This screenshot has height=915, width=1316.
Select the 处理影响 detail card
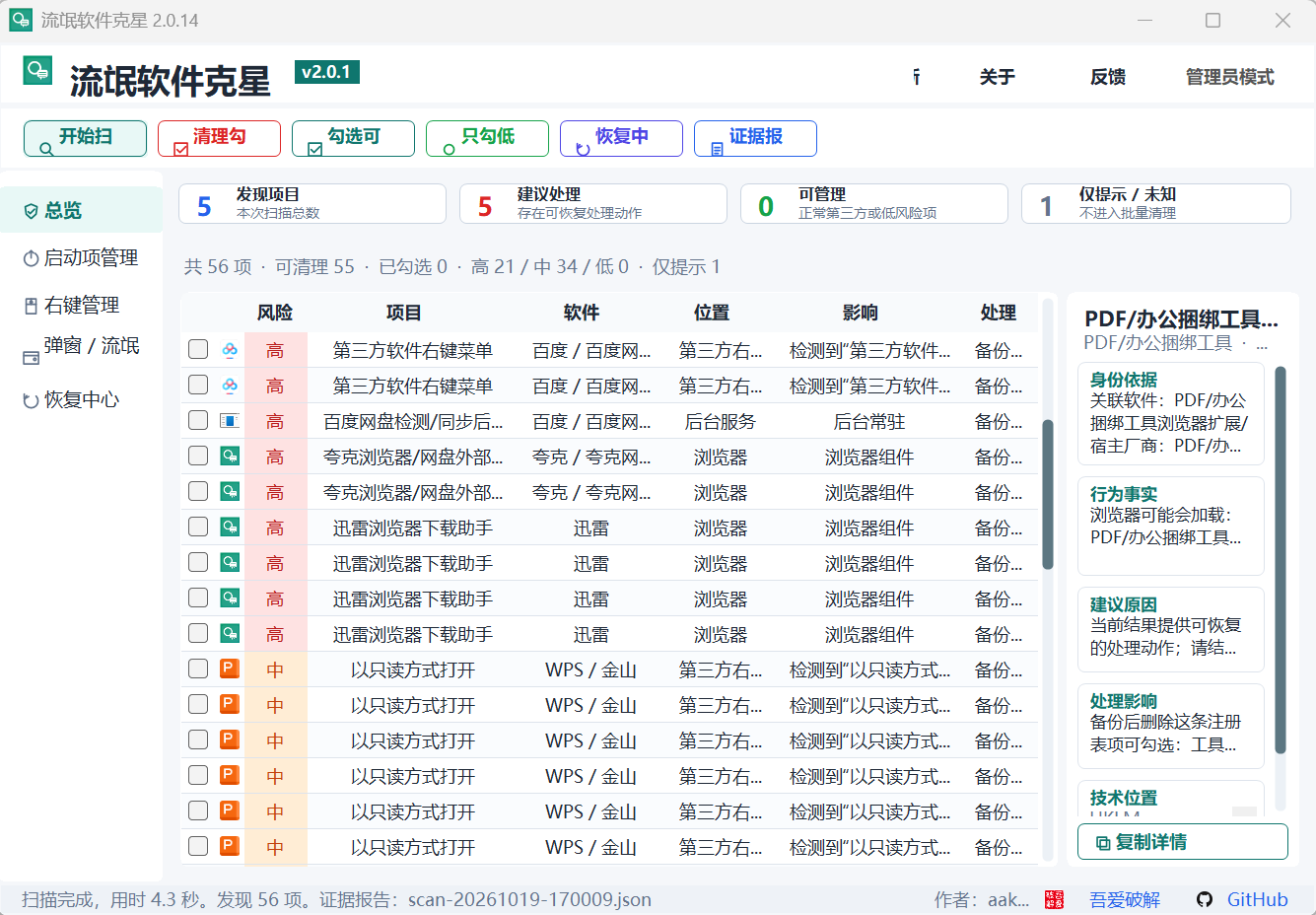(1171, 726)
